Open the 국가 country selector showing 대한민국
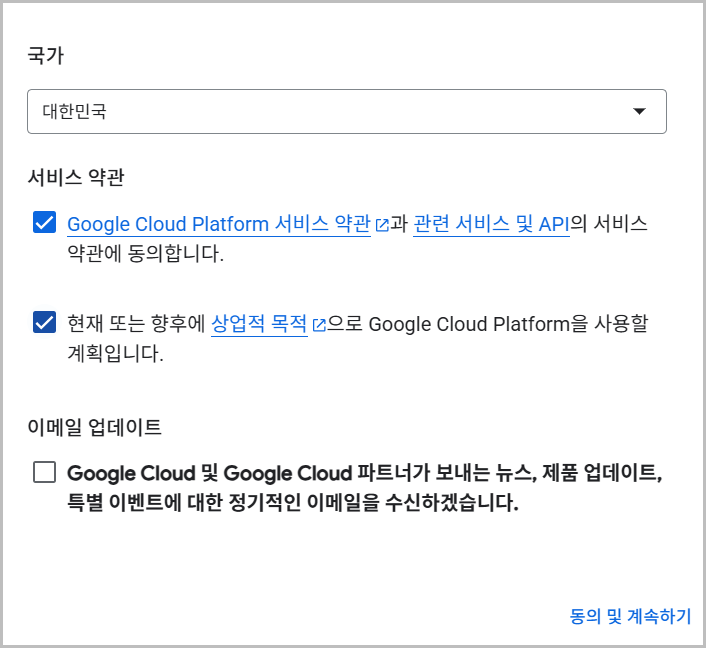The image size is (706, 648). (x=346, y=111)
